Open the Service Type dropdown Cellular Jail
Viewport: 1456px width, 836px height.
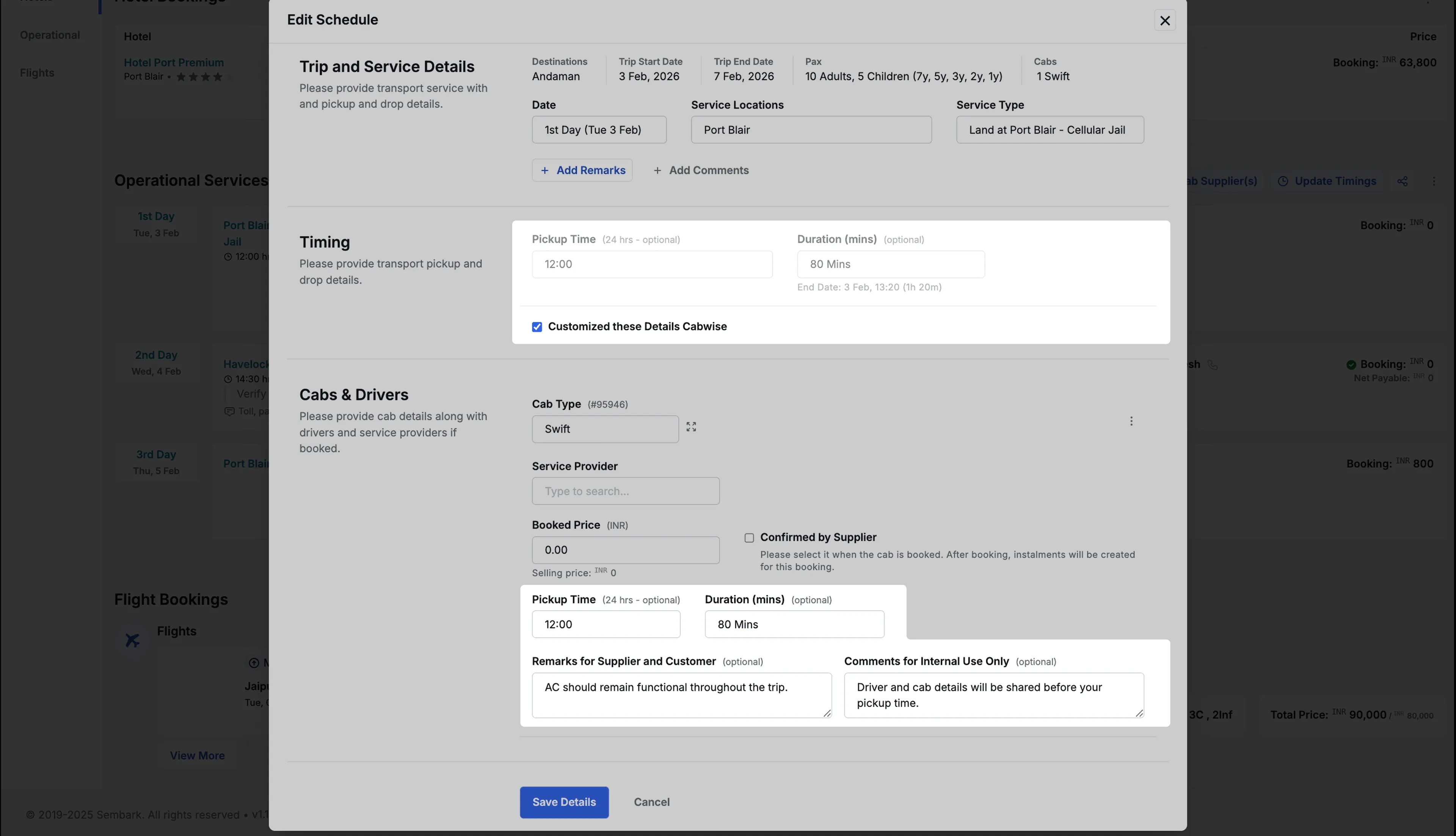click(x=1049, y=130)
